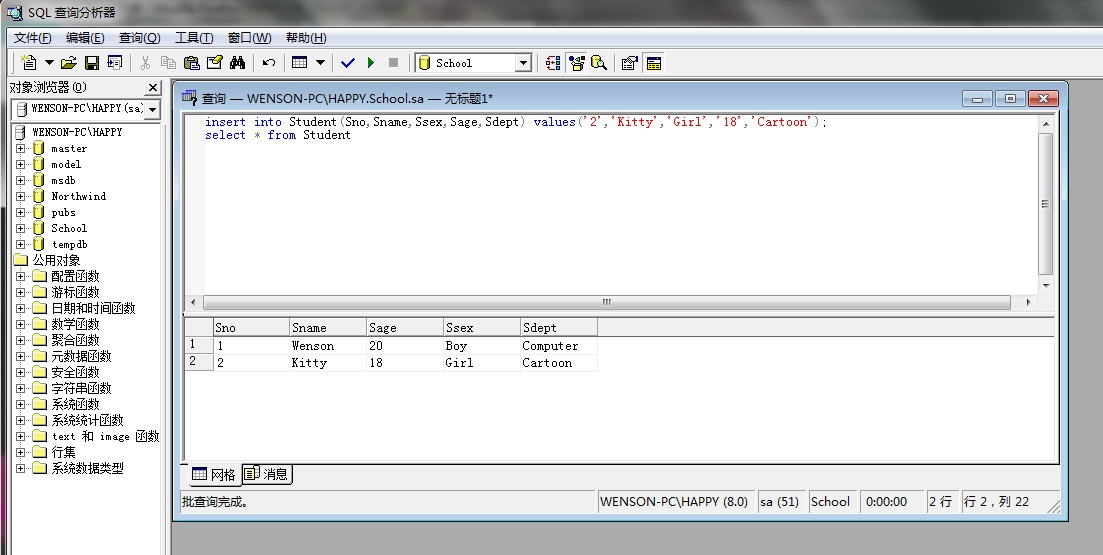1103x555 pixels.
Task: Expand the pubs database node
Action: pyautogui.click(x=20, y=212)
